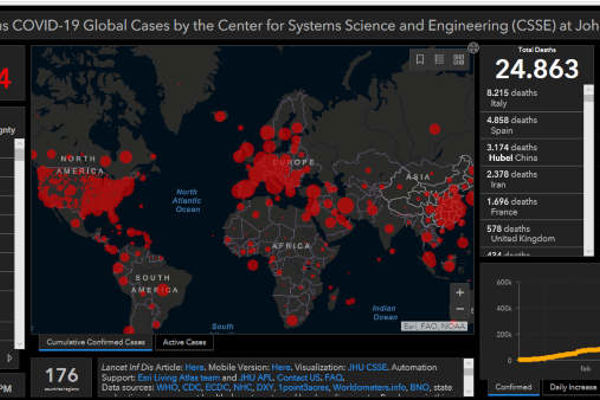Zoom in with the map plus button
This screenshot has width=600, height=400.
tap(460, 293)
